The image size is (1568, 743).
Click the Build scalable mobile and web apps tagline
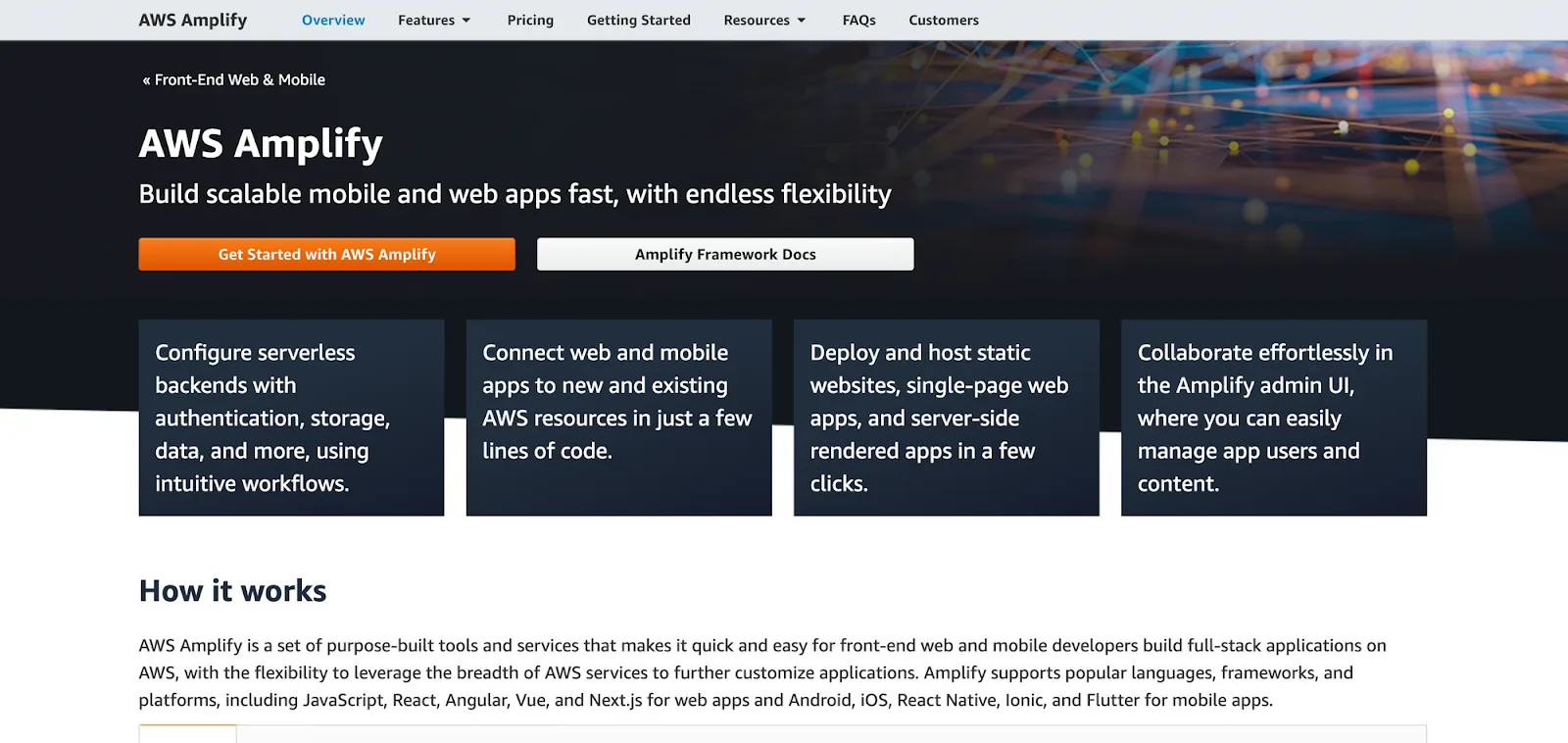[x=515, y=194]
